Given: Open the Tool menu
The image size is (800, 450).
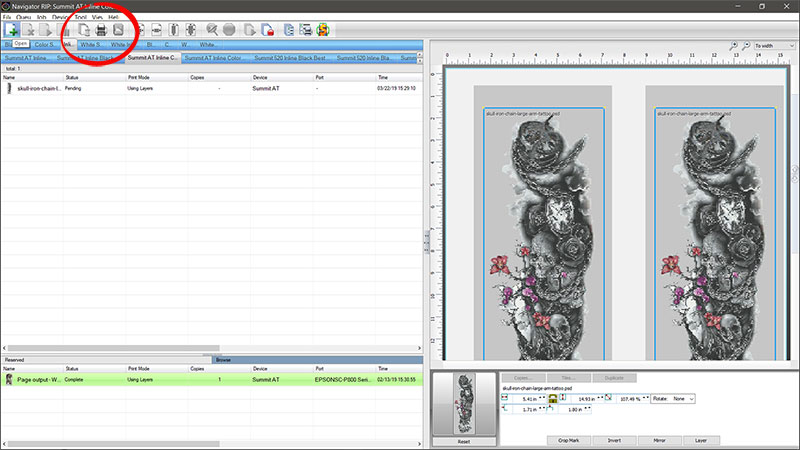Looking at the screenshot, I should coord(81,17).
